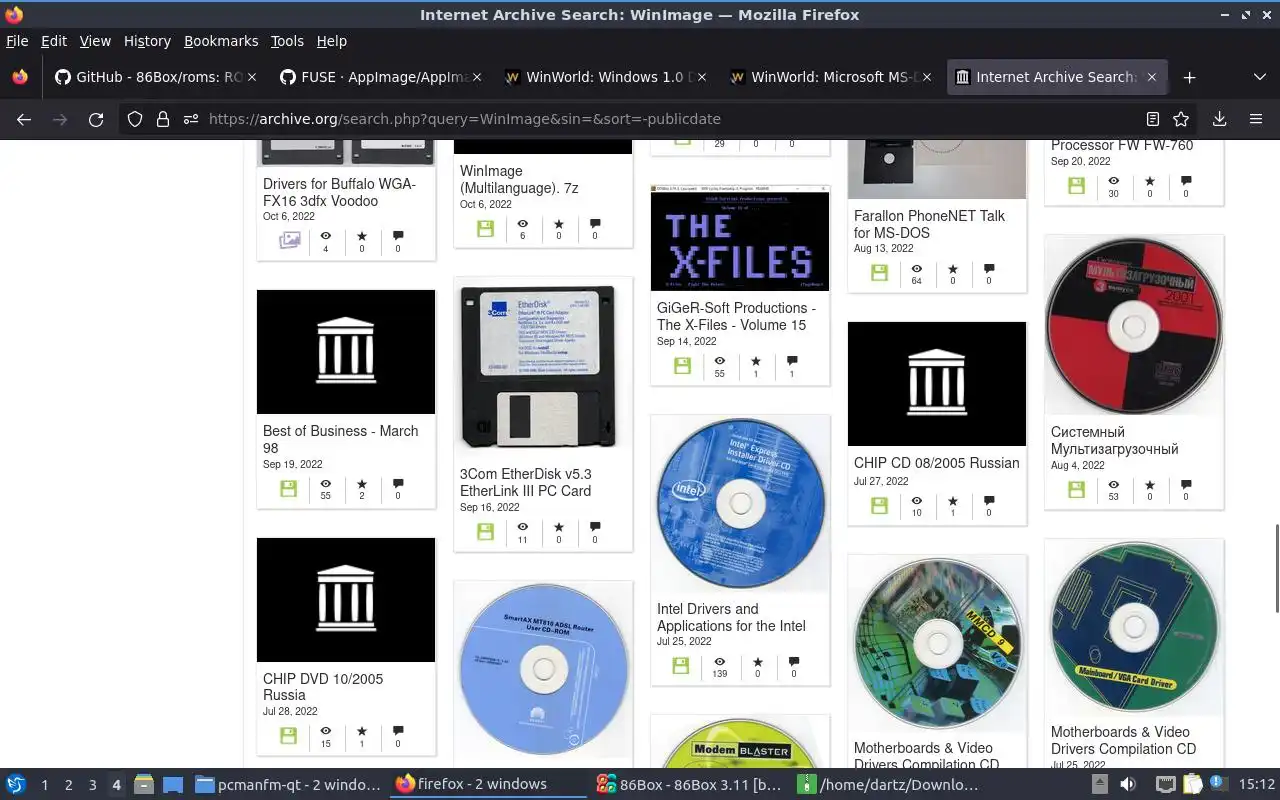
Task: Open the removable media eject tray icon
Action: point(1099,784)
